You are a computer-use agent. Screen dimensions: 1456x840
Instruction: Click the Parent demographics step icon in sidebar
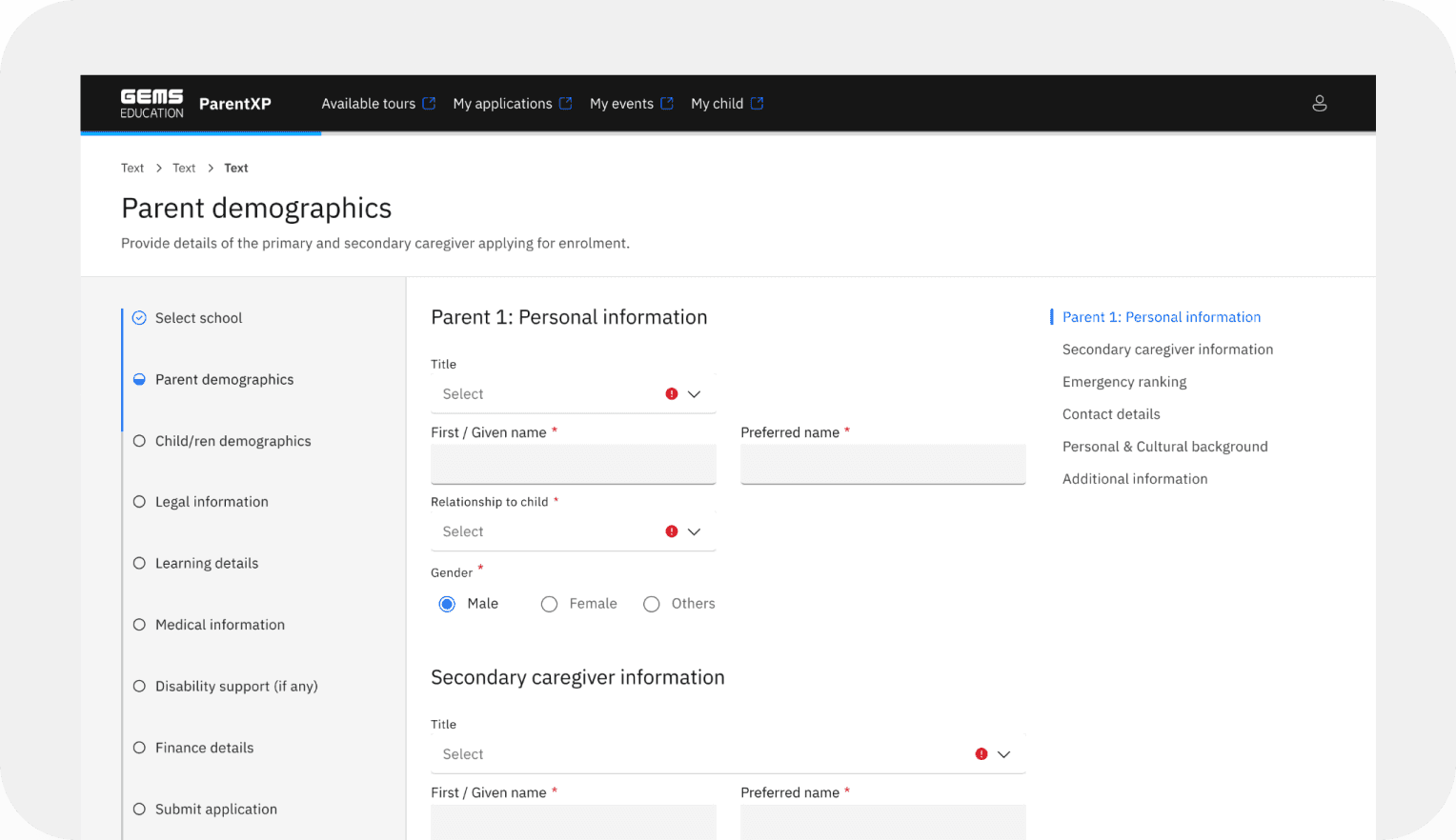coord(139,379)
